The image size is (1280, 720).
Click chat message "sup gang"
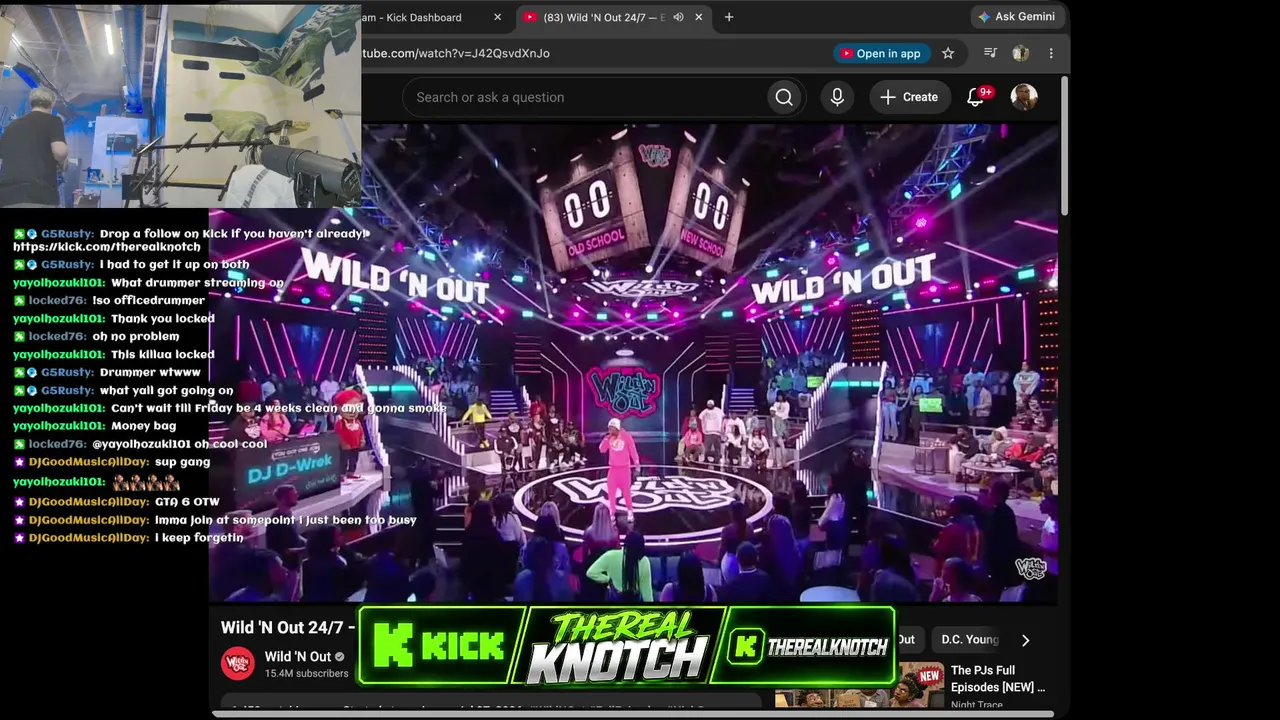coord(182,462)
